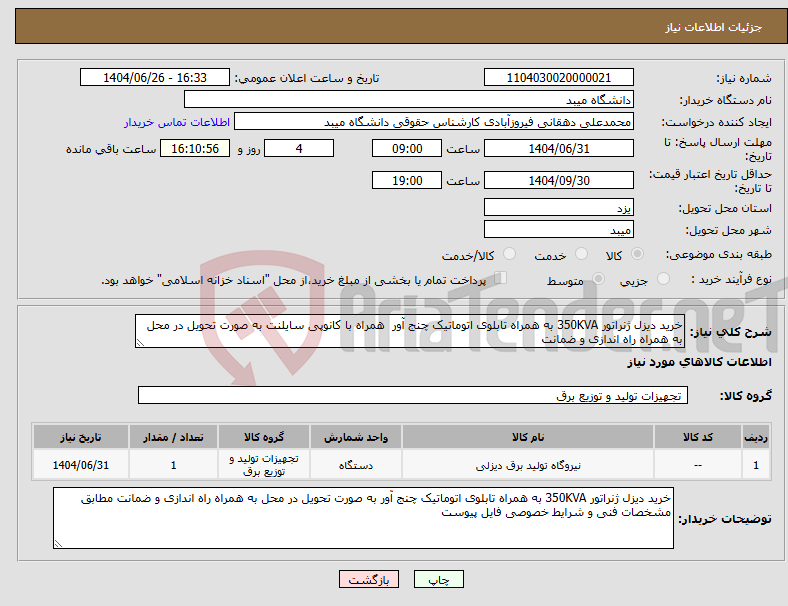Click the چاپ (print) button
Screen dimensions: 788x606
pyautogui.click(x=438, y=579)
